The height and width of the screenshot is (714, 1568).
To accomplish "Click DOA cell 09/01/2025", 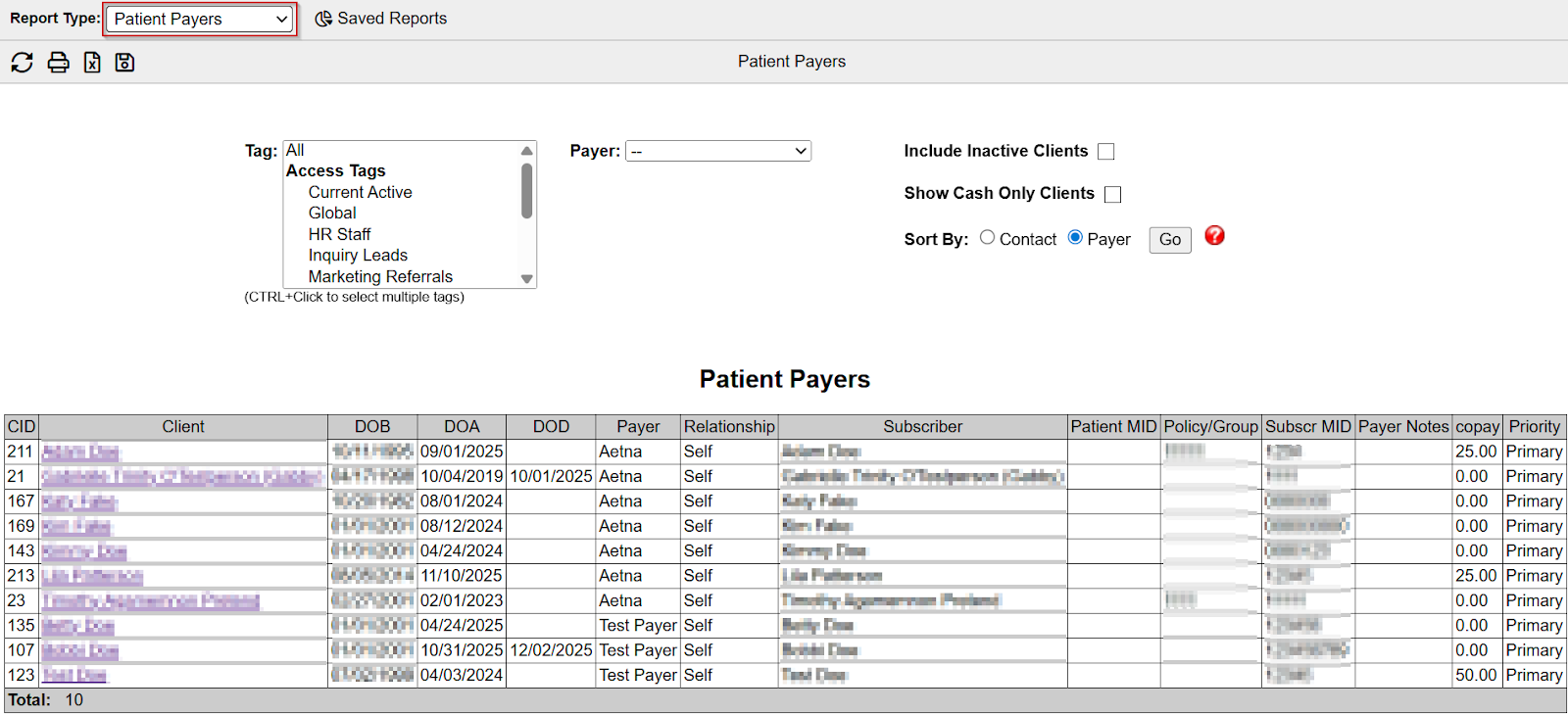I will click(462, 452).
